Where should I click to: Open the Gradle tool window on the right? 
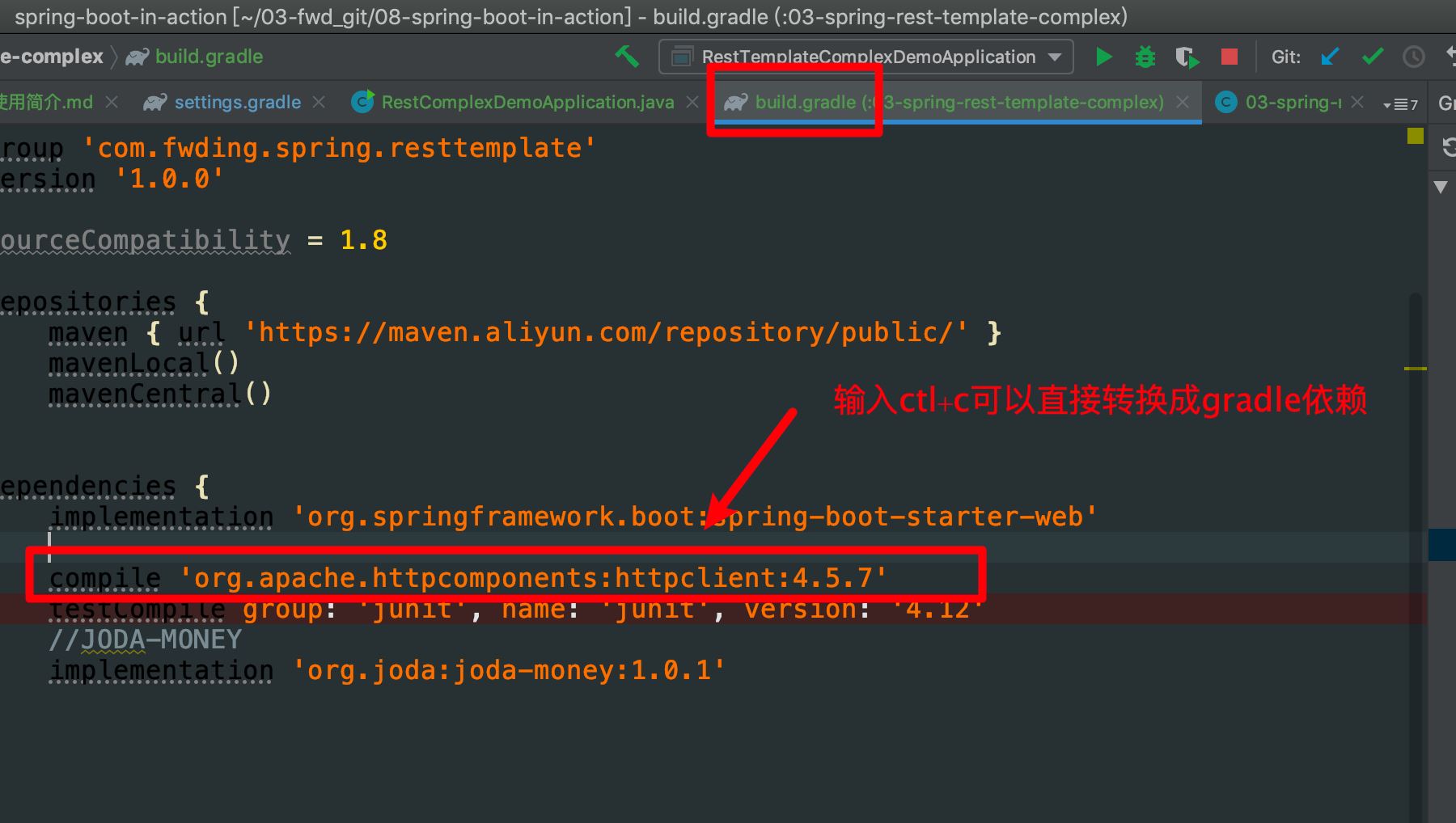click(1446, 102)
